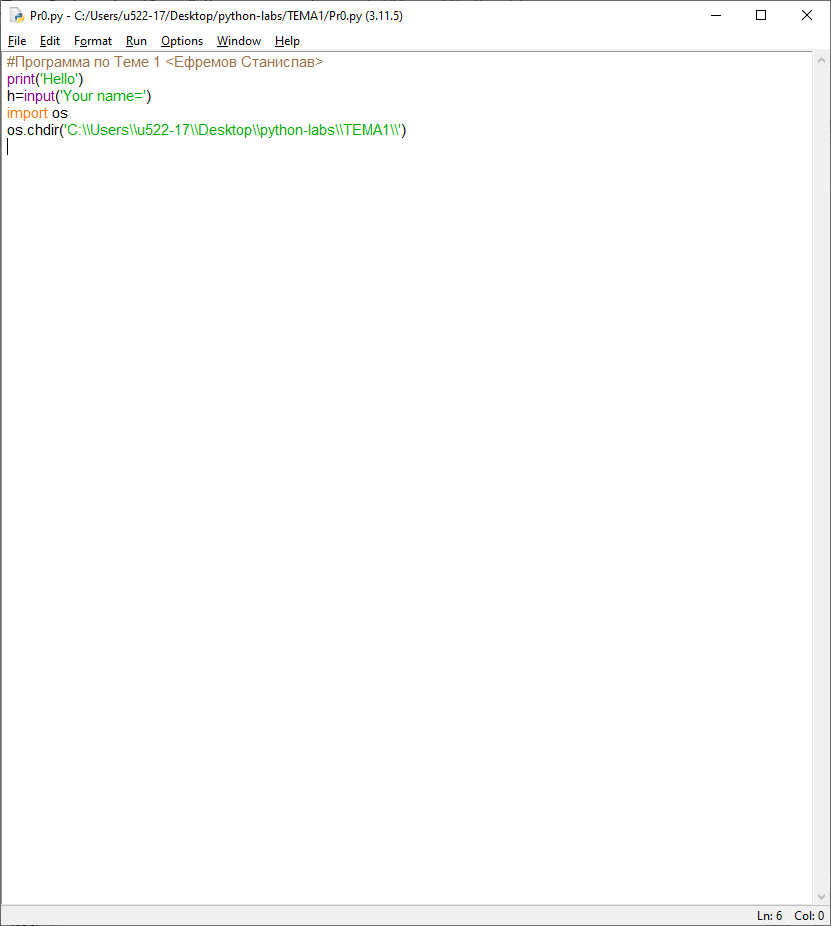Screen dimensions: 831x926
Task: Show the Options menu
Action: coord(182,41)
